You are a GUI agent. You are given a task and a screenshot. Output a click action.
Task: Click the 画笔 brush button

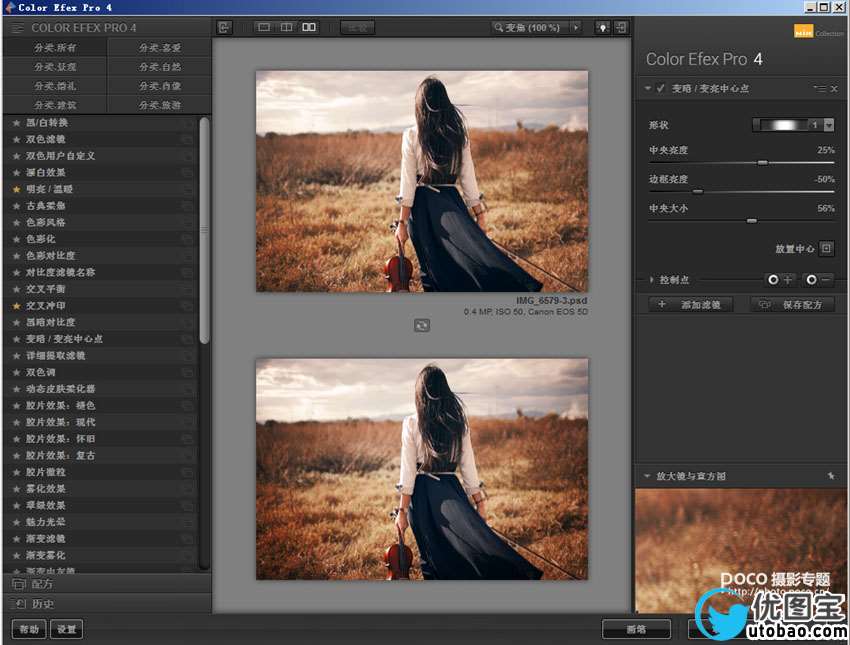636,629
